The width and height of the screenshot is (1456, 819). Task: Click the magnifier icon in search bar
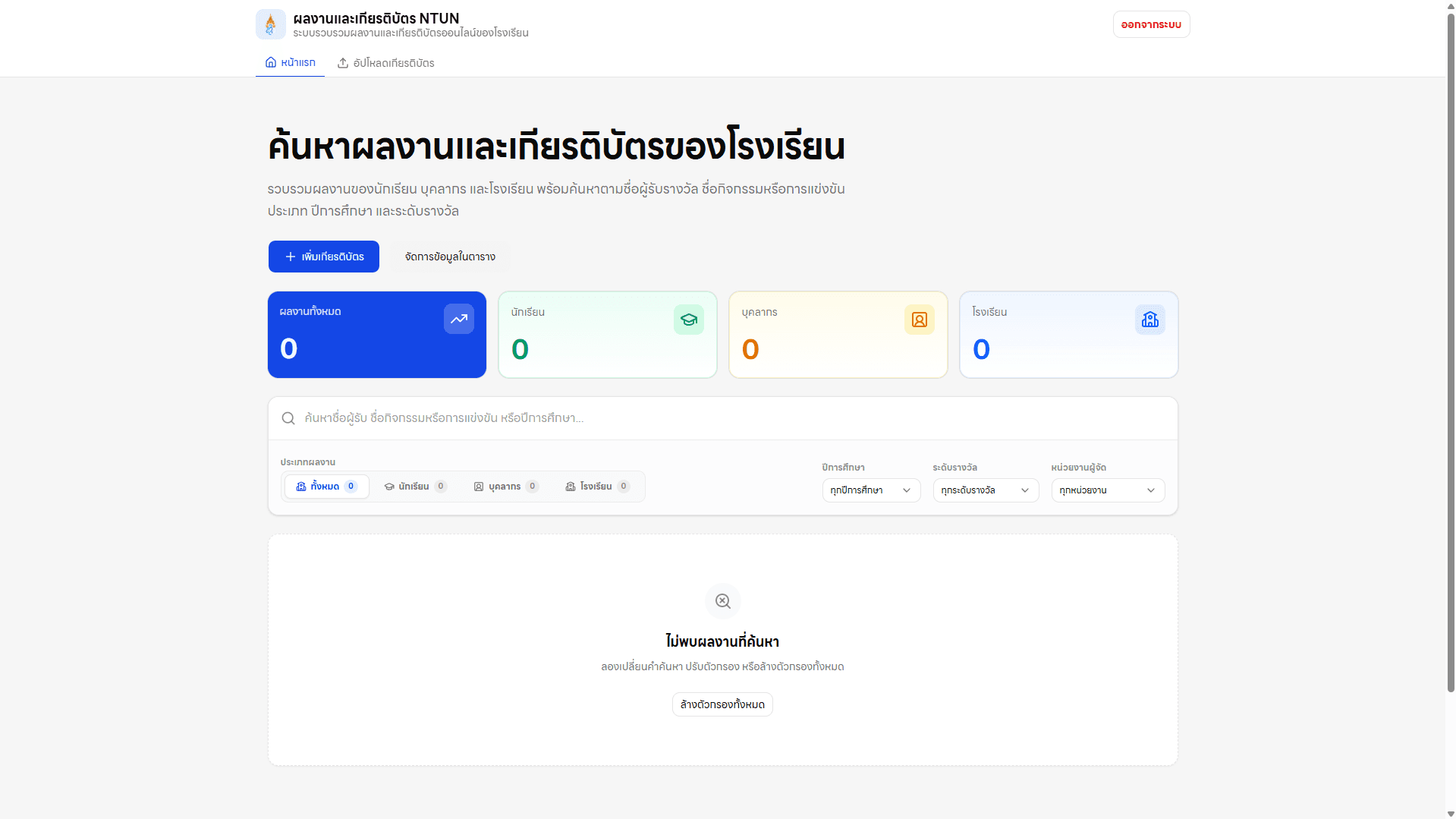(288, 418)
